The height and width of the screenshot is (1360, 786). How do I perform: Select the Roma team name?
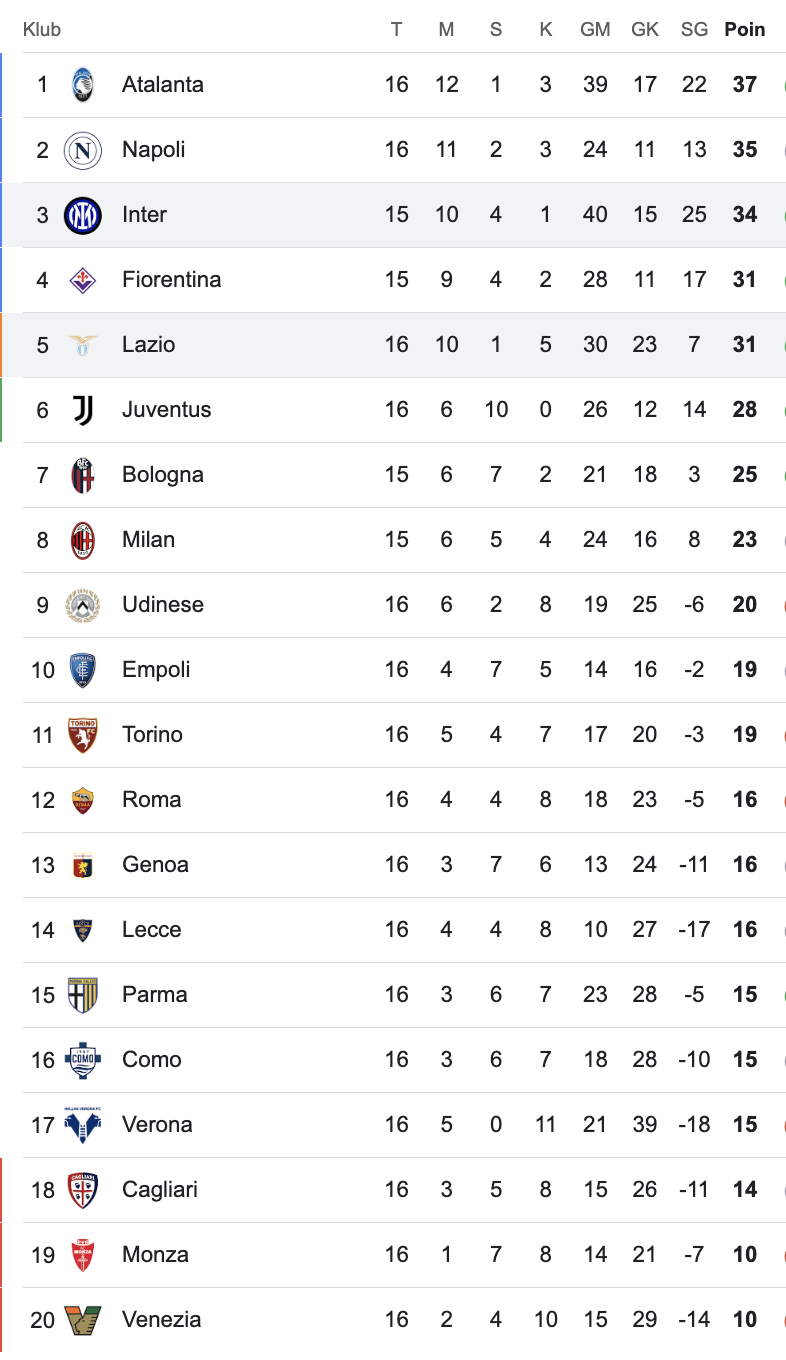coord(151,800)
